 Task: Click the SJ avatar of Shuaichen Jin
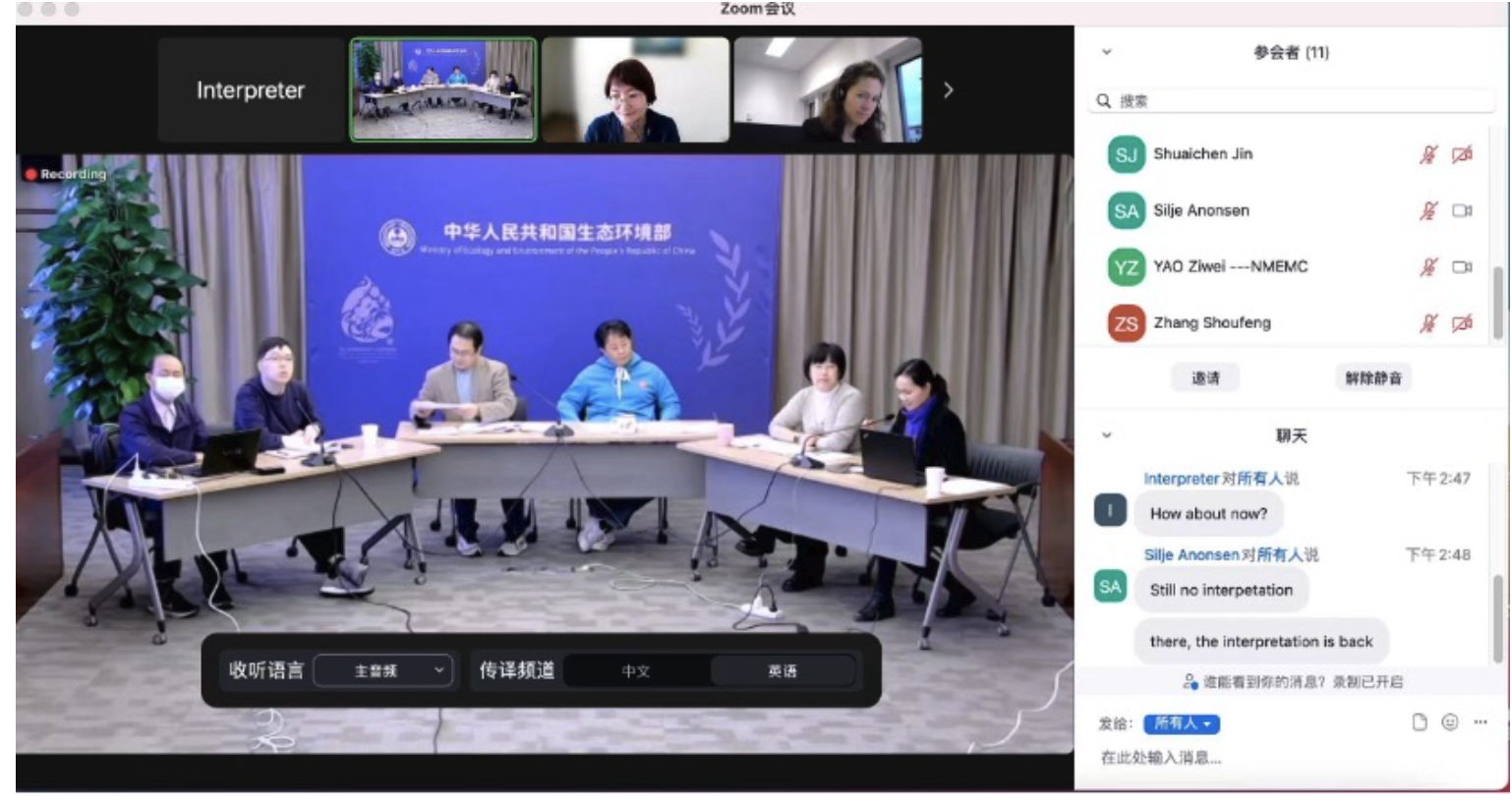point(1126,154)
